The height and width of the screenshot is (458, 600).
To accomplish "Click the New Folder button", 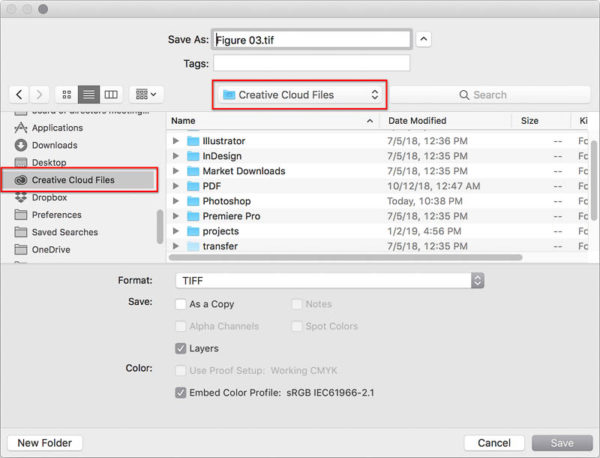I will point(45,443).
